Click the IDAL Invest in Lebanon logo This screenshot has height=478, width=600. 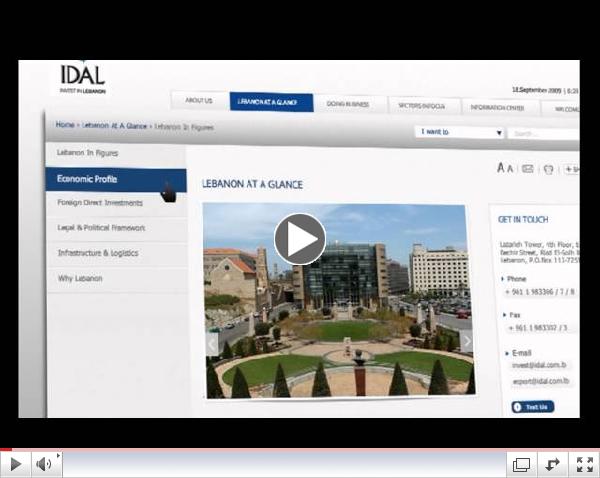[x=82, y=79]
